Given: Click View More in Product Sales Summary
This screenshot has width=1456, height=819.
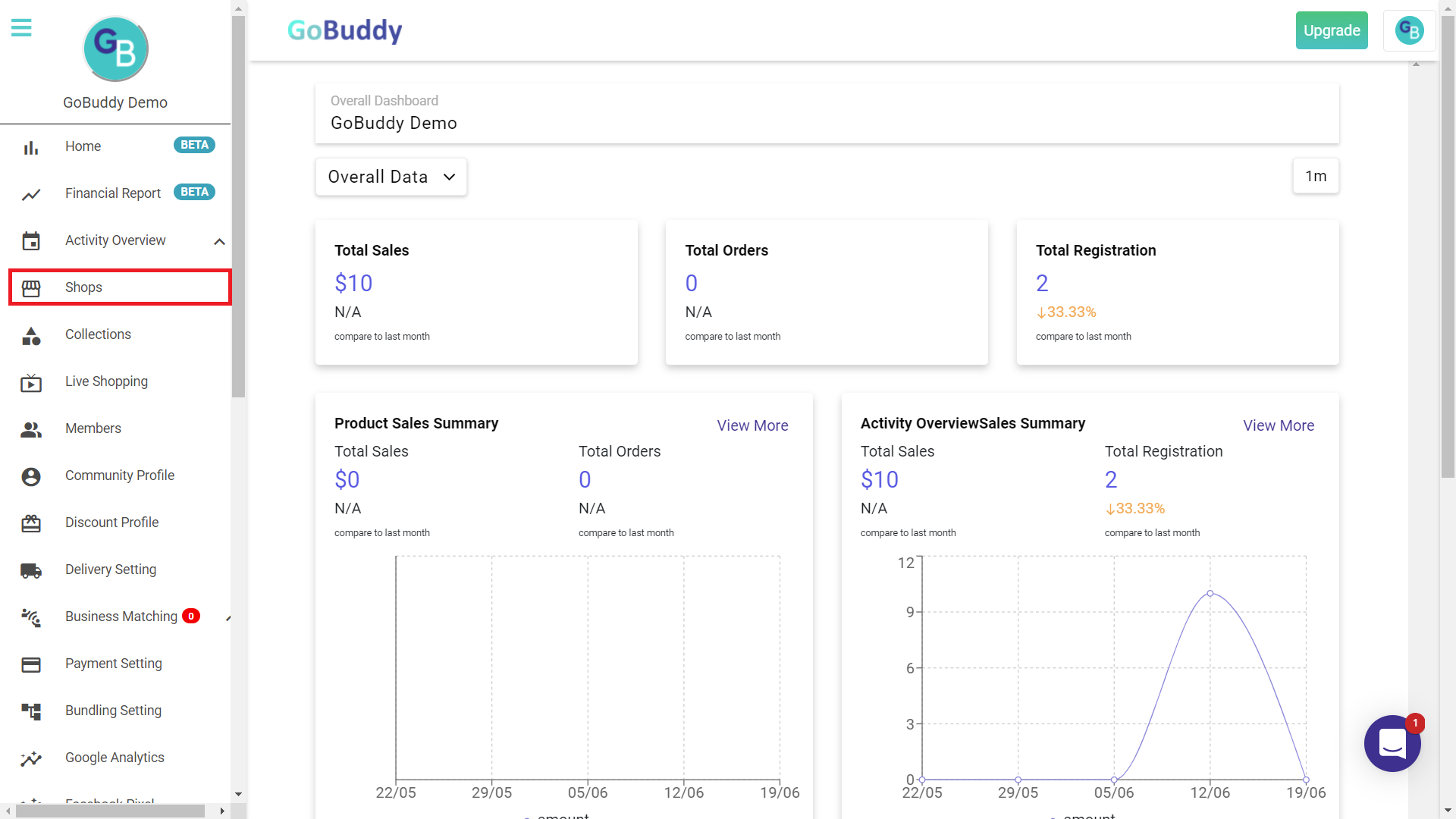Looking at the screenshot, I should point(752,425).
